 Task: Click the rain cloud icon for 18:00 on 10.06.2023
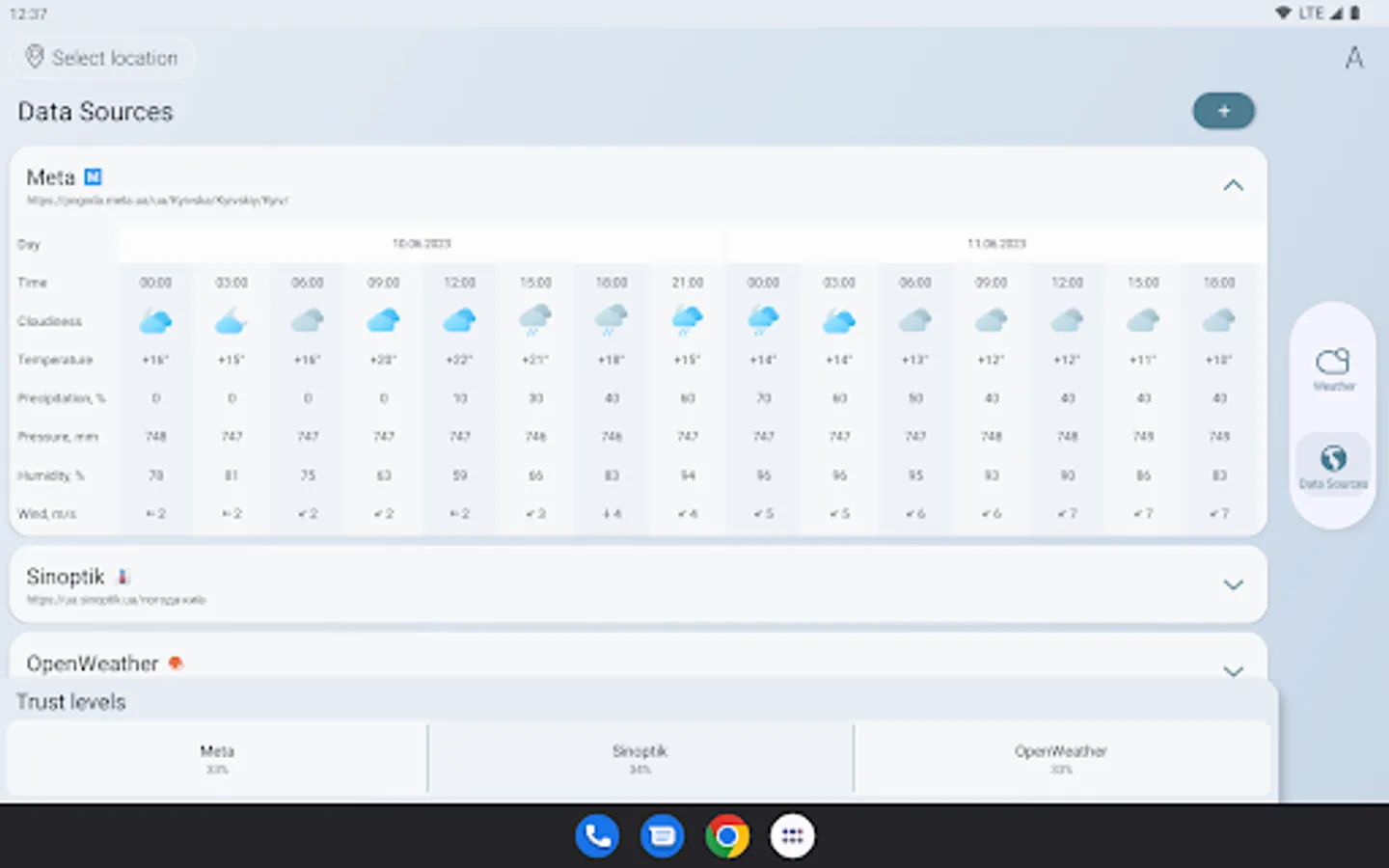[612, 320]
